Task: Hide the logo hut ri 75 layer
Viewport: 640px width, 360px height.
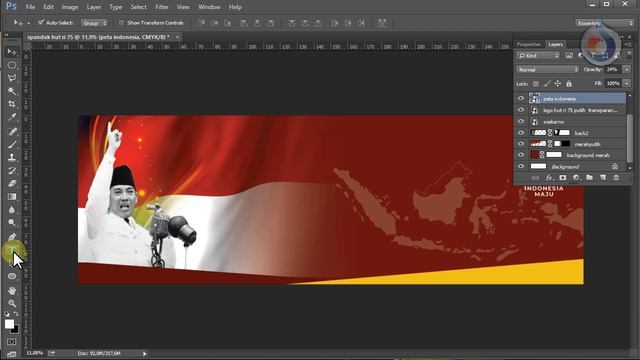Action: pyautogui.click(x=521, y=110)
